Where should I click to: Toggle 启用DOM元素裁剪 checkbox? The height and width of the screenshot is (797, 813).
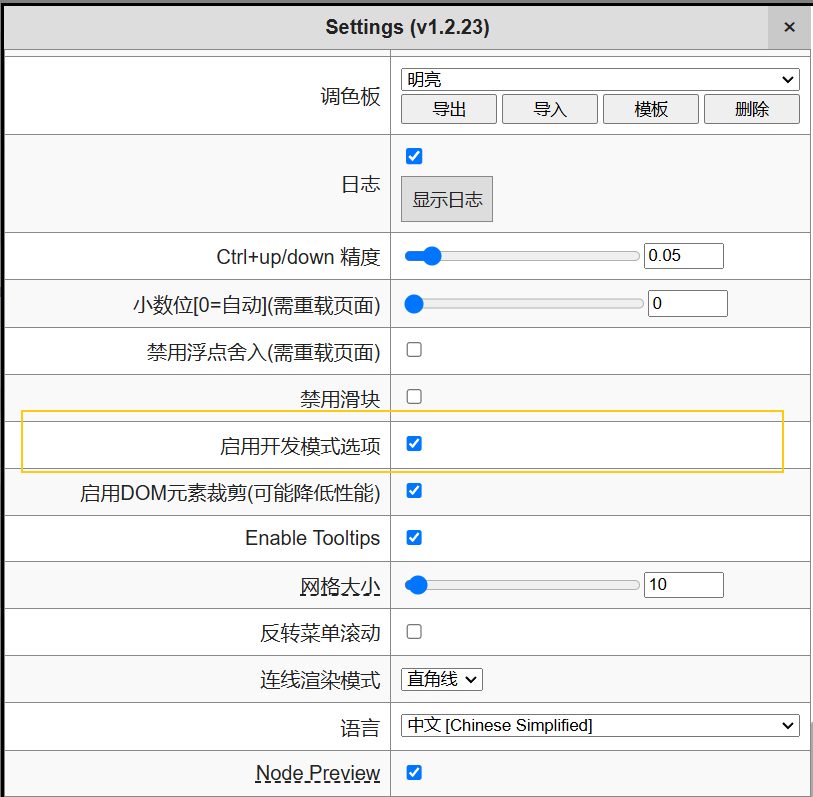pyautogui.click(x=414, y=491)
